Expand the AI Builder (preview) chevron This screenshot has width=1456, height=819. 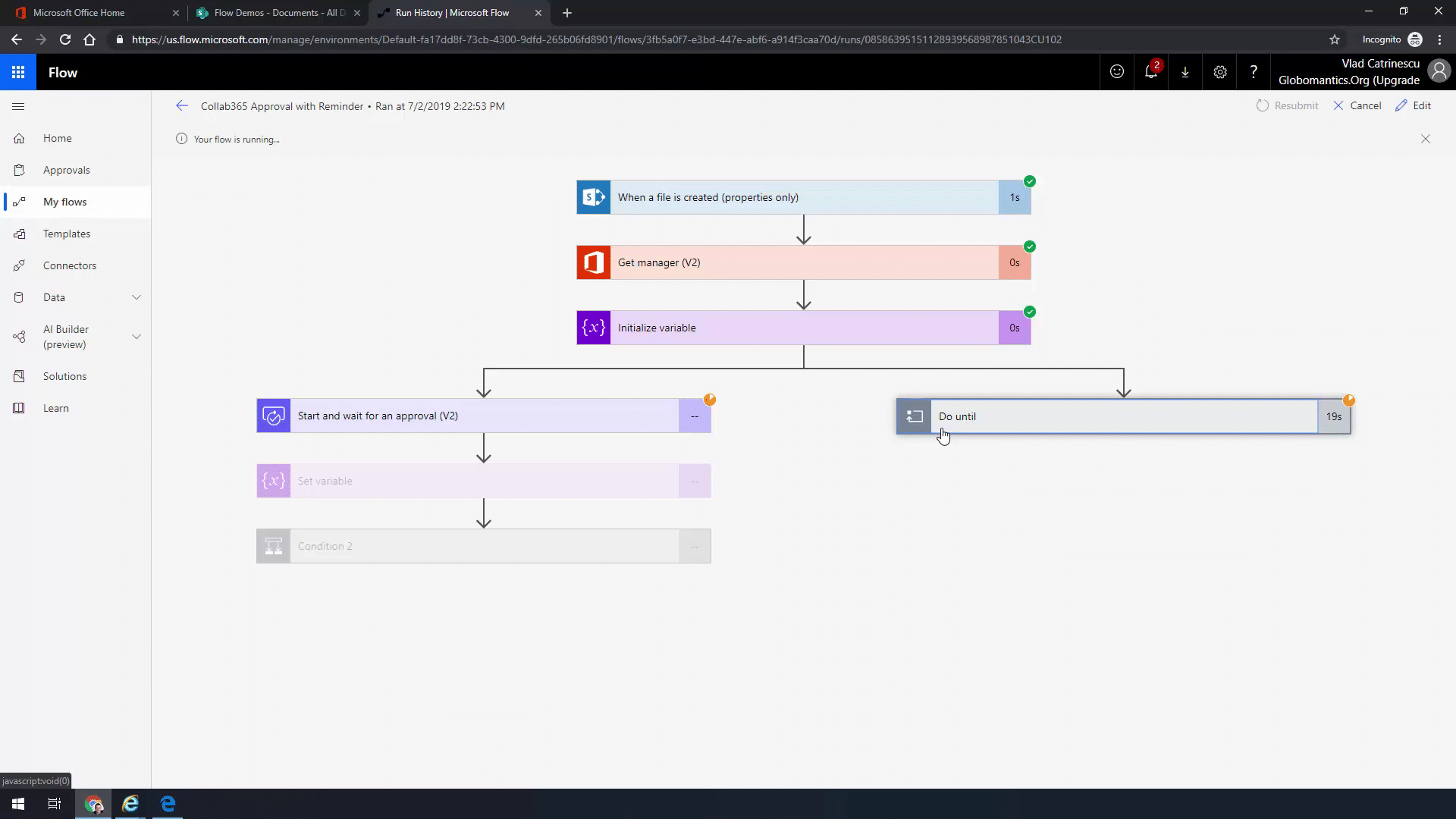(x=136, y=337)
